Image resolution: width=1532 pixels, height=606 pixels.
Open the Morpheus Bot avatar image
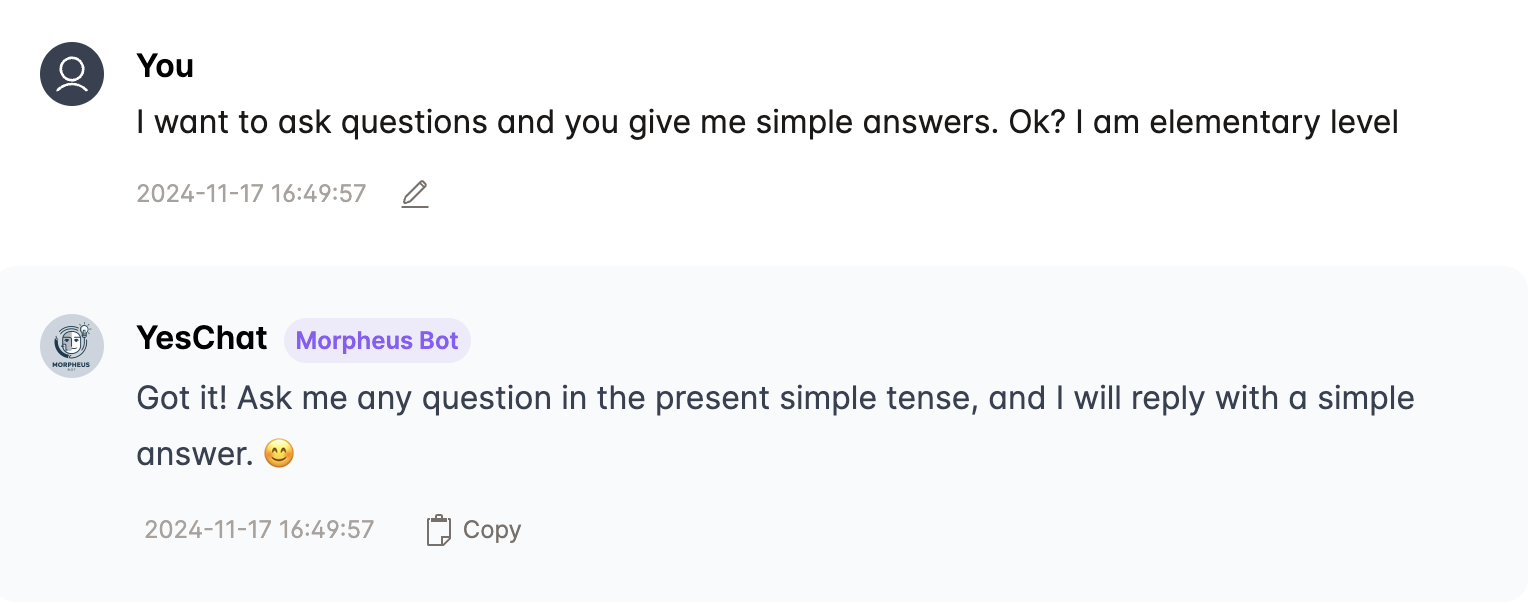[x=72, y=346]
